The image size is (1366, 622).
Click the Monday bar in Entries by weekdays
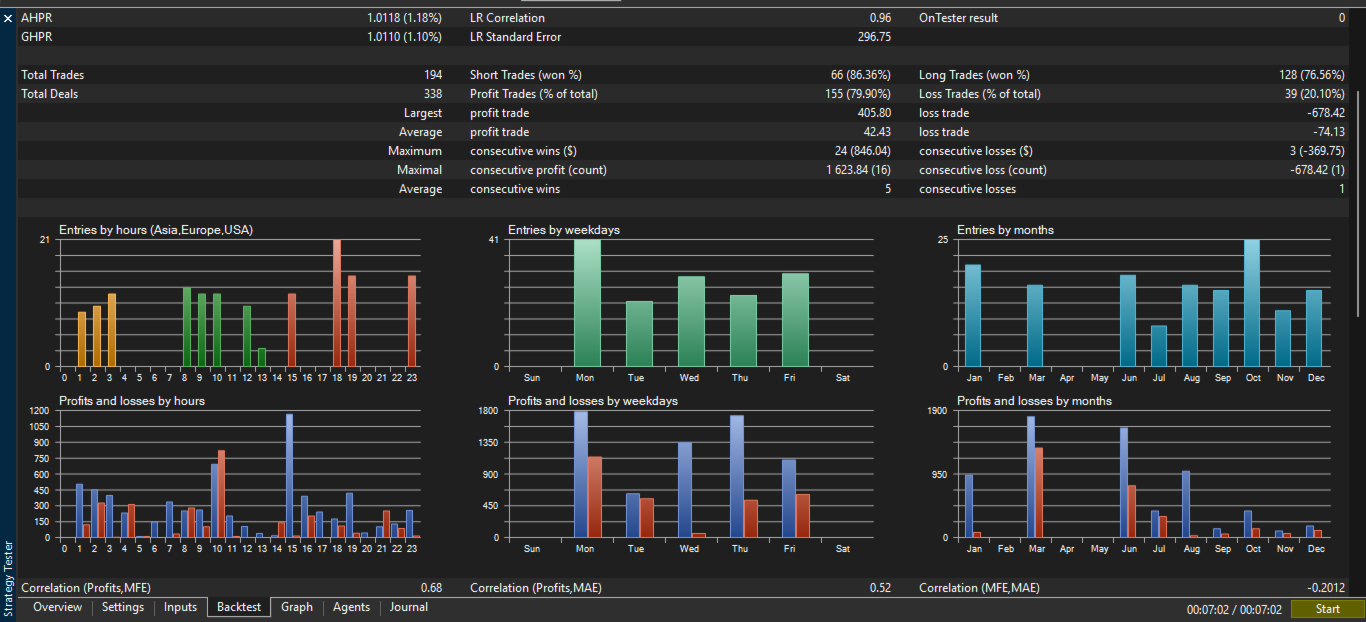pyautogui.click(x=587, y=303)
